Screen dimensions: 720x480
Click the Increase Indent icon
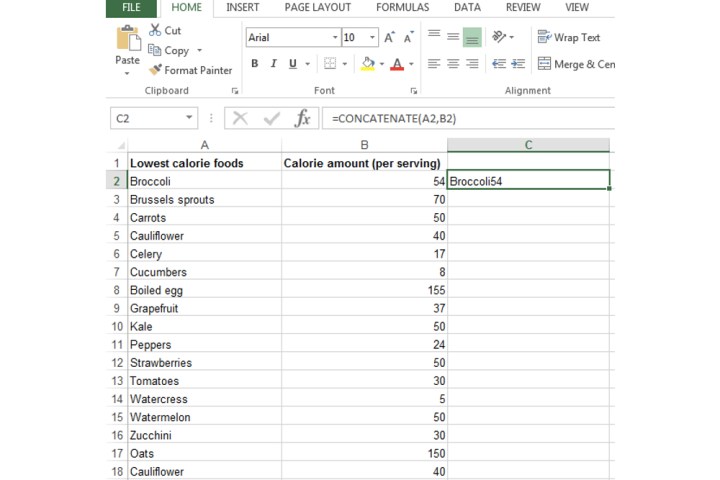pos(518,64)
